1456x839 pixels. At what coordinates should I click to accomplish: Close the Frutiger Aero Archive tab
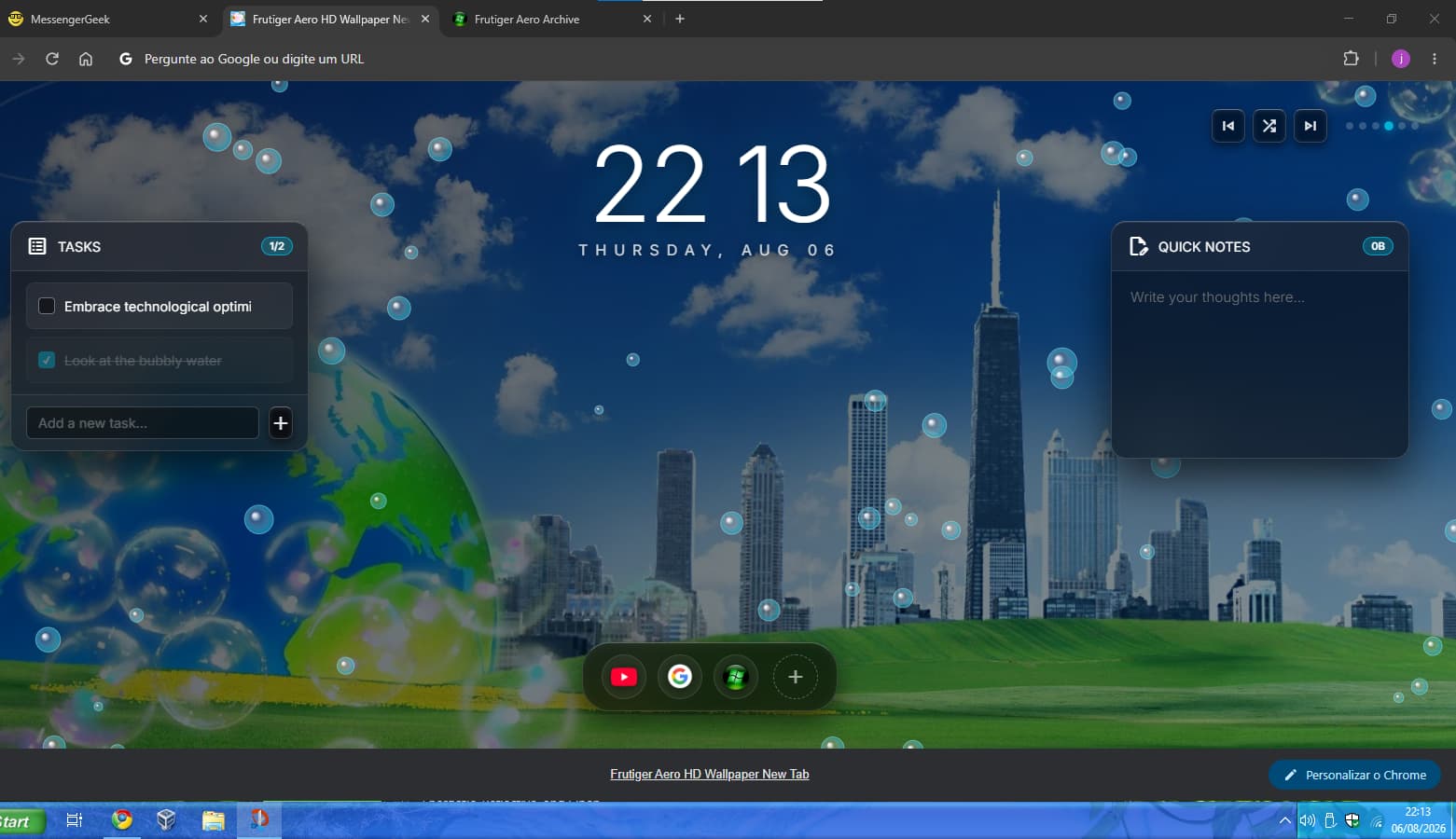tap(647, 19)
